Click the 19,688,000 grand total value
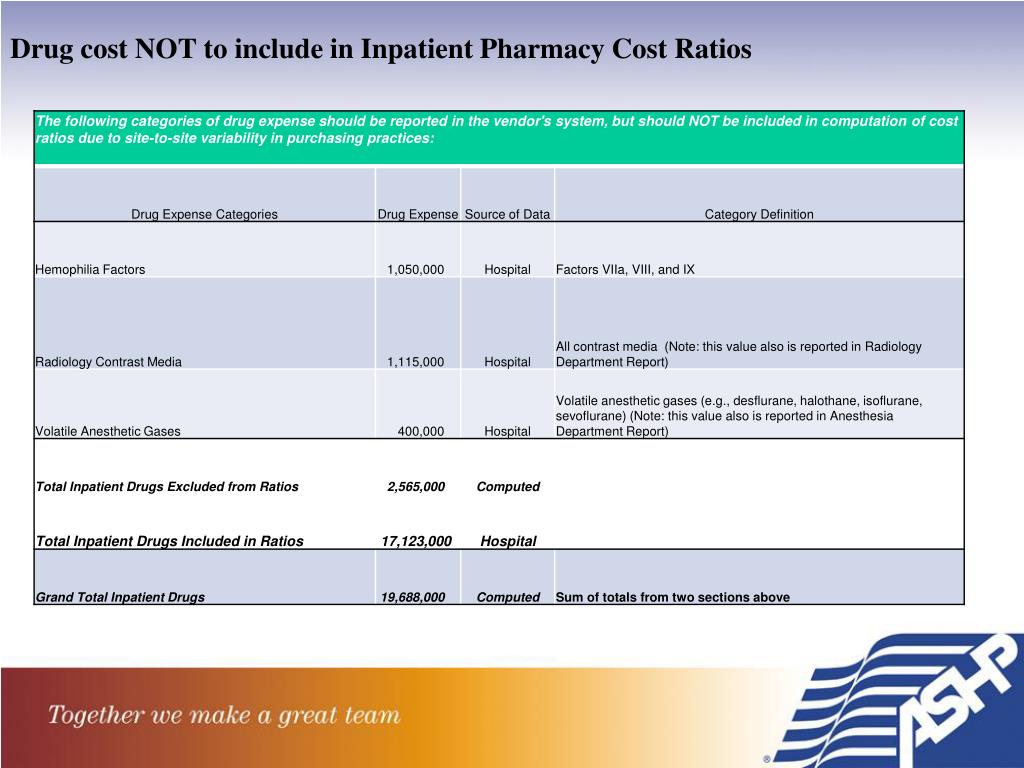Viewport: 1024px width, 768px height. coord(413,597)
